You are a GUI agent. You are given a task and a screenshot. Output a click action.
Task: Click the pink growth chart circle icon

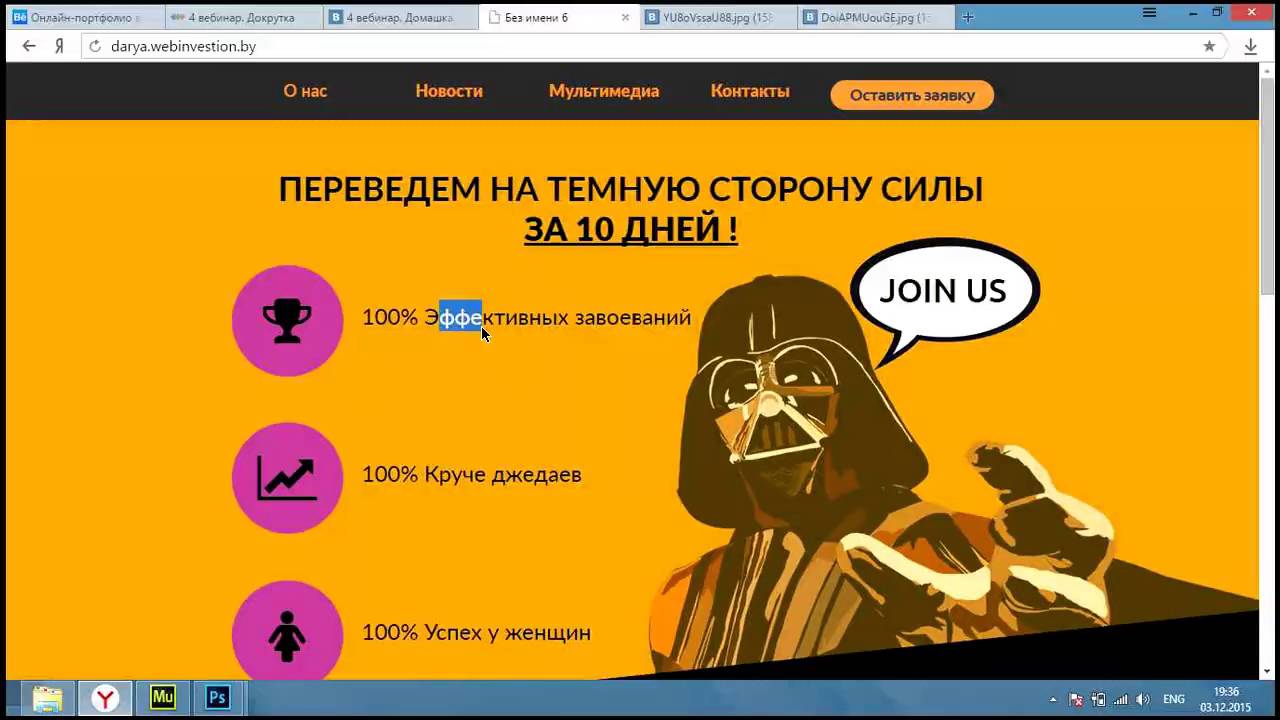[x=287, y=477]
